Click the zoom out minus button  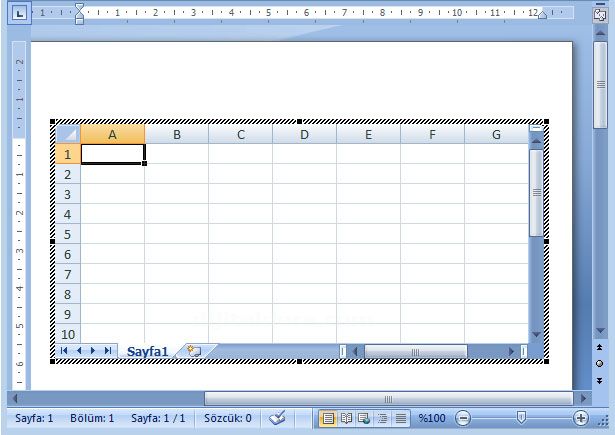[463, 418]
